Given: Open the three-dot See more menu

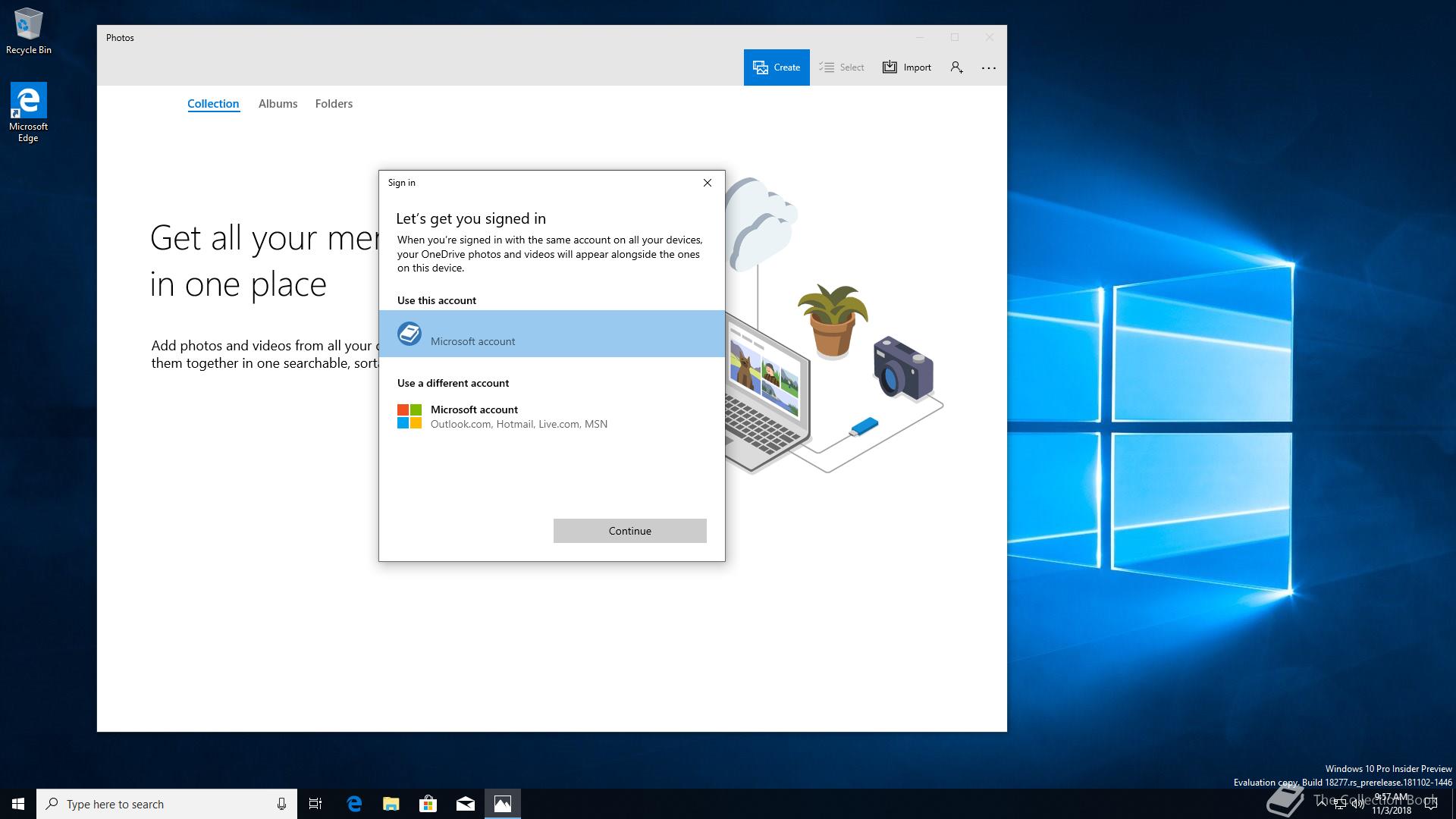Looking at the screenshot, I should pos(989,67).
